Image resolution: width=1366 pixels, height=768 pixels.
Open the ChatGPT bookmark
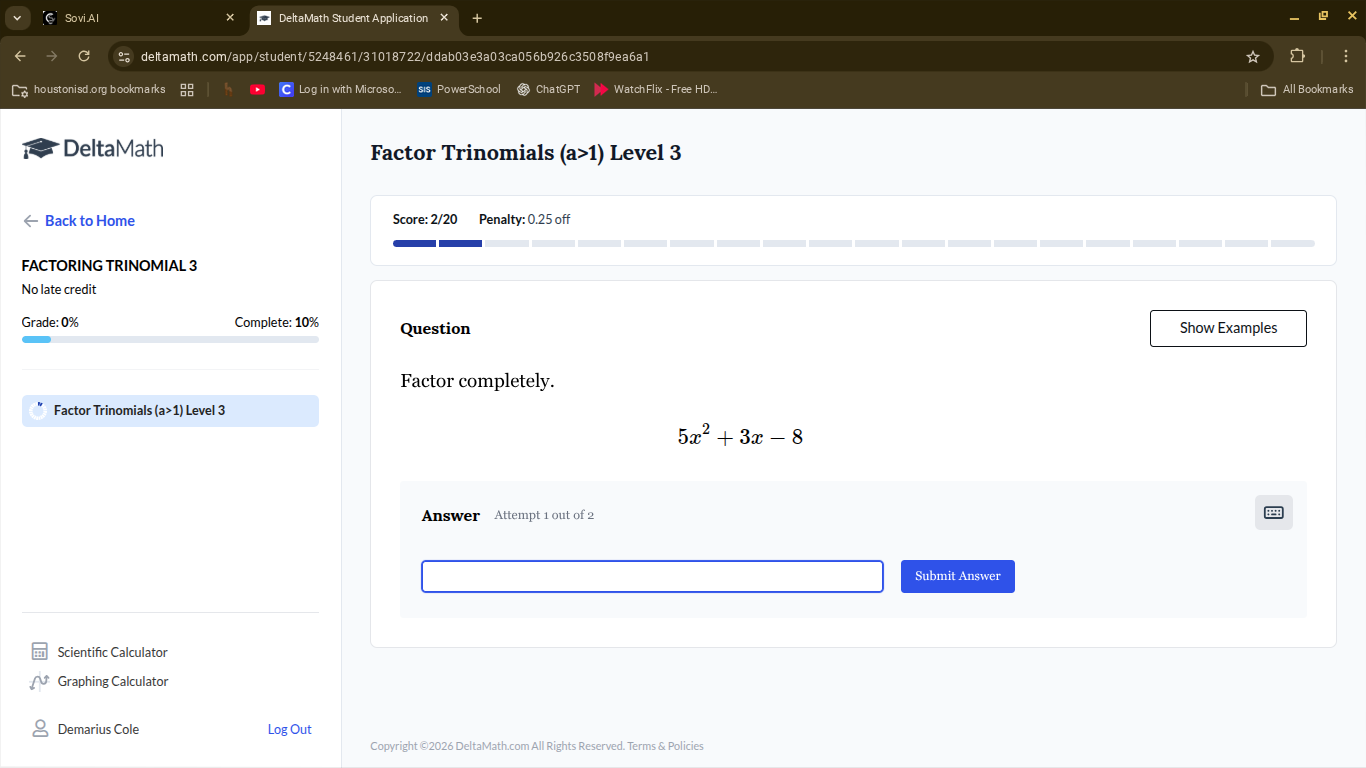548,89
